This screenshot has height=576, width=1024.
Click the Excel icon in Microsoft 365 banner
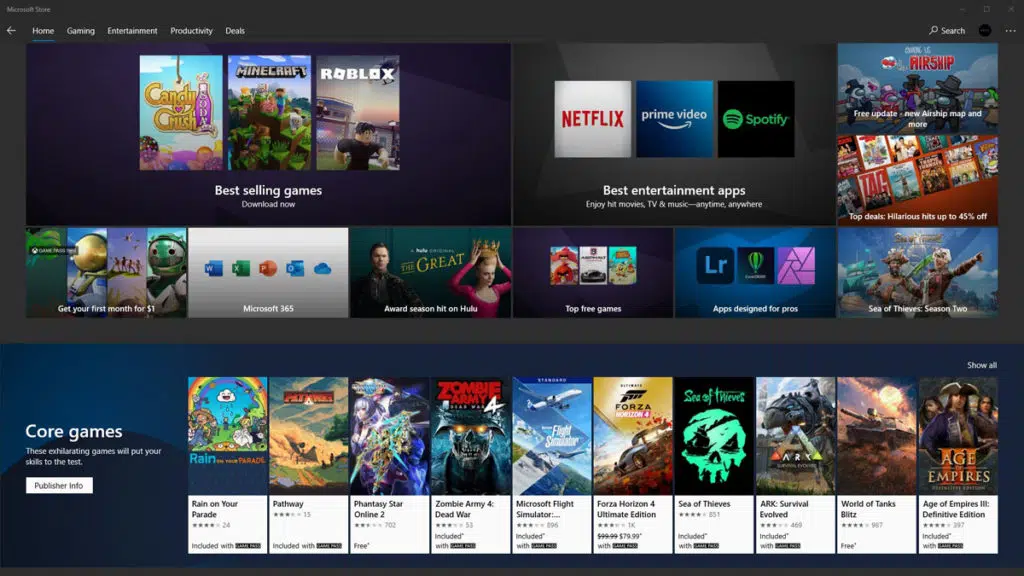[x=241, y=268]
